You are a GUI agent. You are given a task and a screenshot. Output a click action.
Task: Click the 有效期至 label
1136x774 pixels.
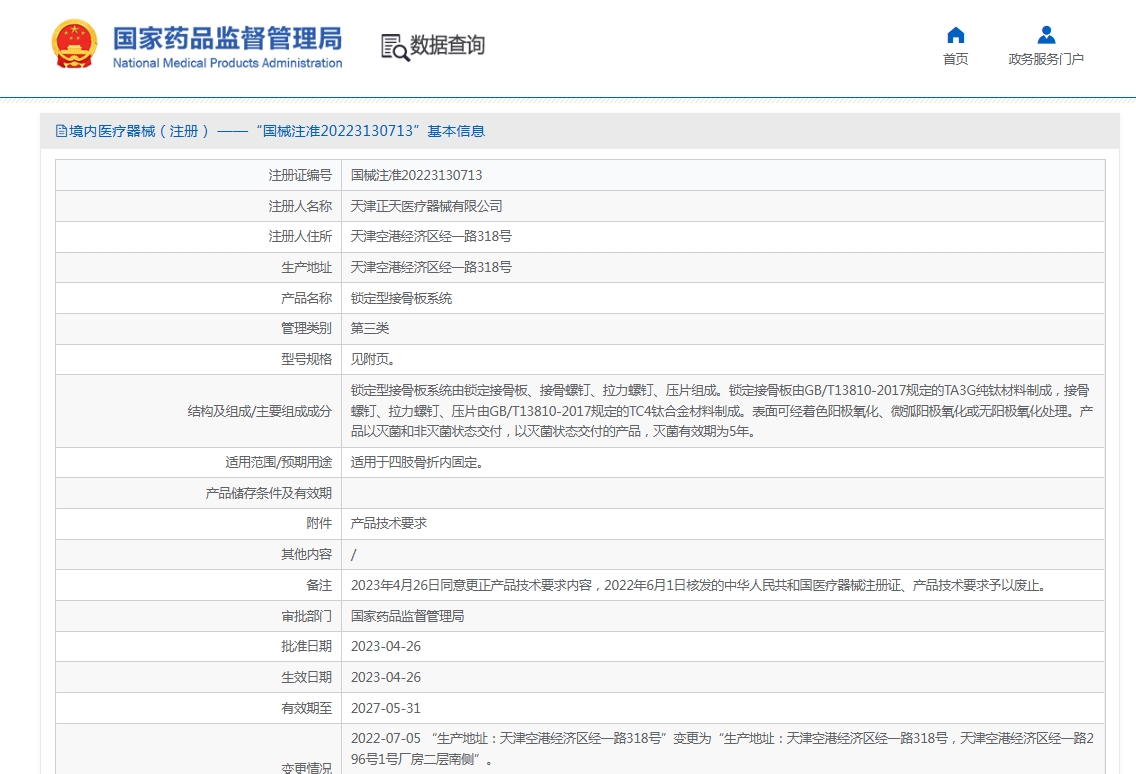(306, 709)
